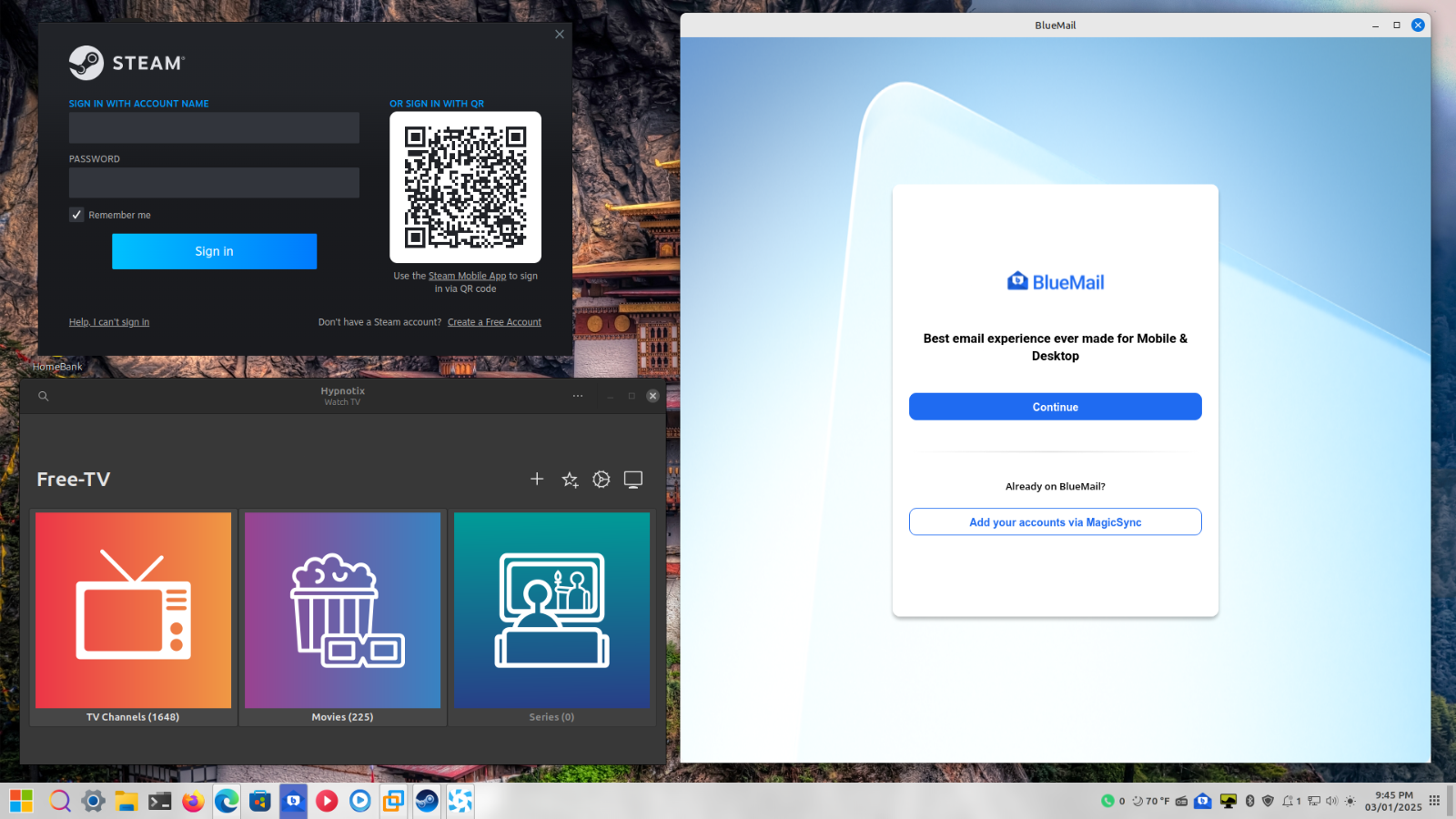Minimize the BlueMail window
Screen dimensions: 1456x819
[1375, 25]
